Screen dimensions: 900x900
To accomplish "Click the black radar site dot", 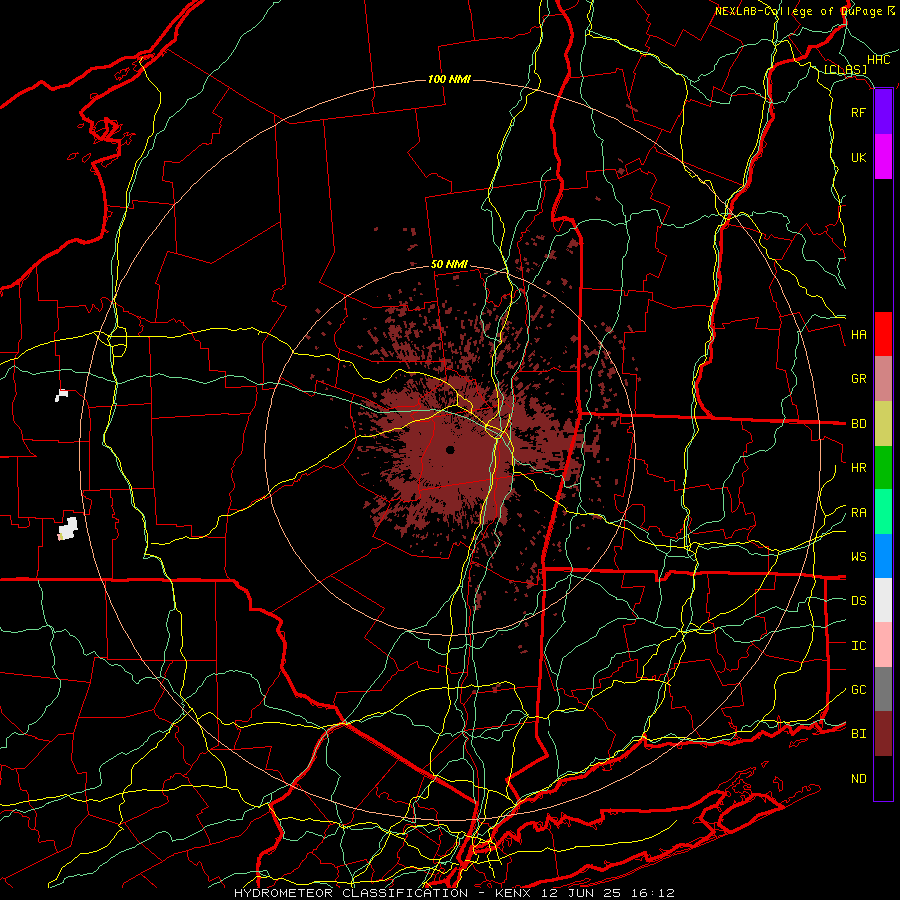I will tap(450, 449).
